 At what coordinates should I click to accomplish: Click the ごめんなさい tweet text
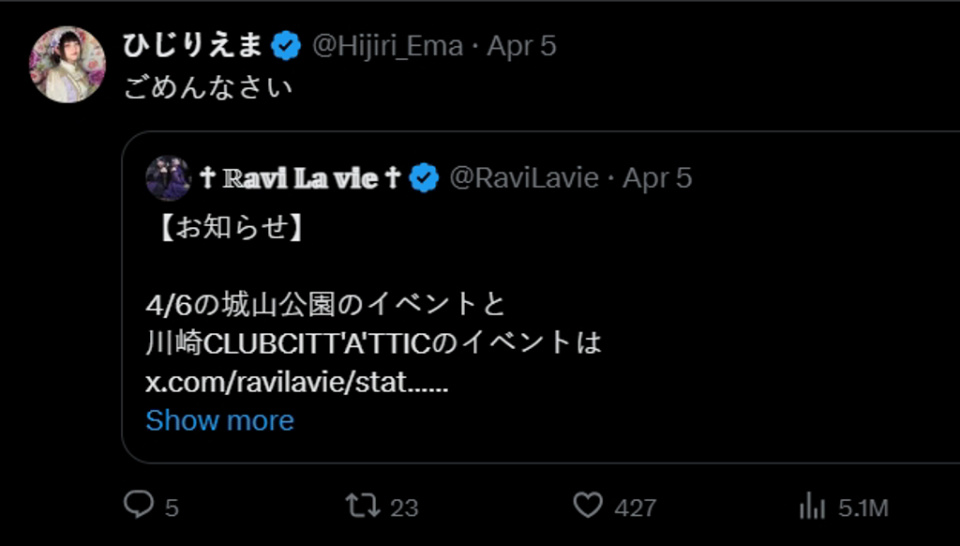click(208, 88)
